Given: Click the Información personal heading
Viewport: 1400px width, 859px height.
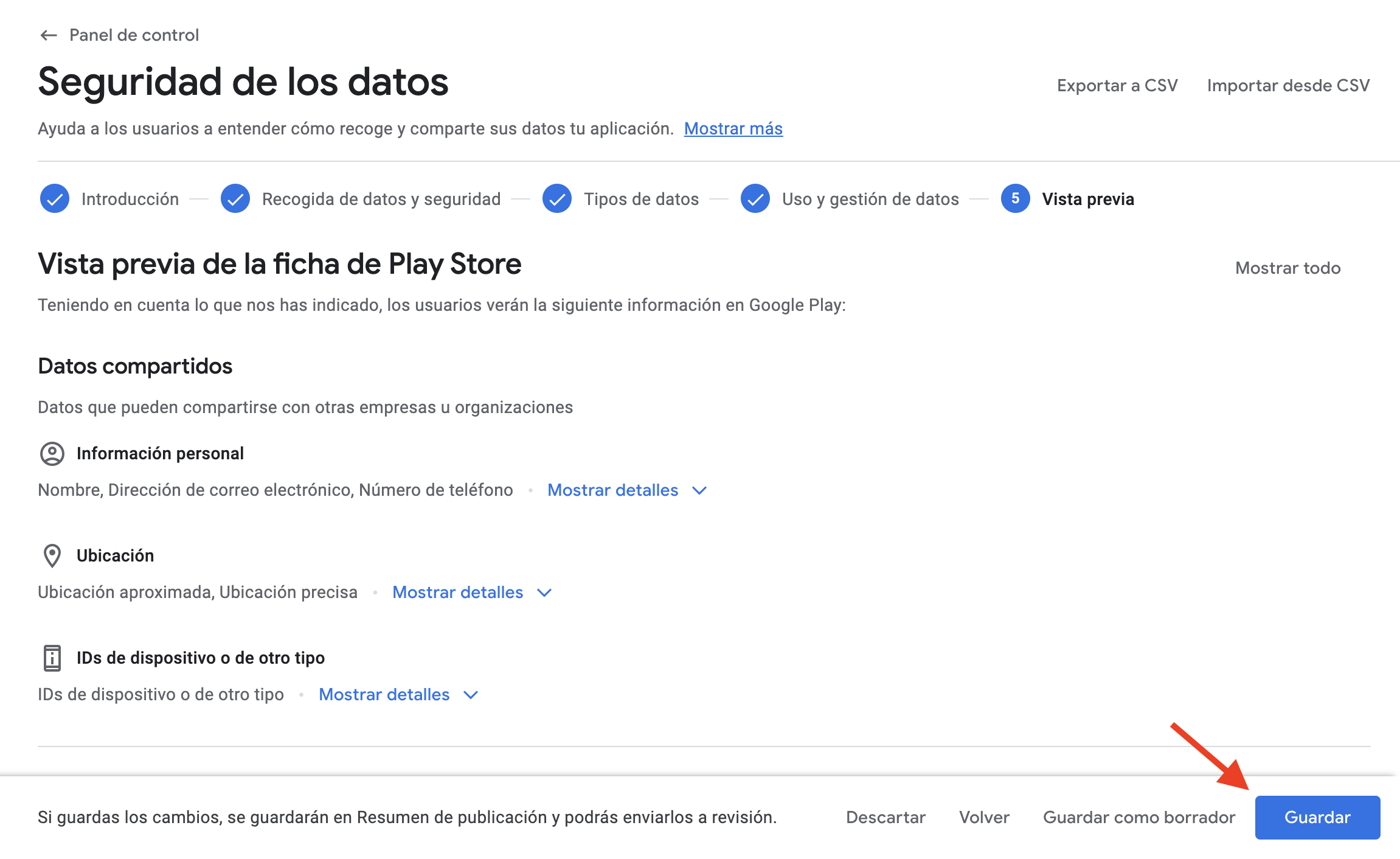Looking at the screenshot, I should (x=160, y=453).
